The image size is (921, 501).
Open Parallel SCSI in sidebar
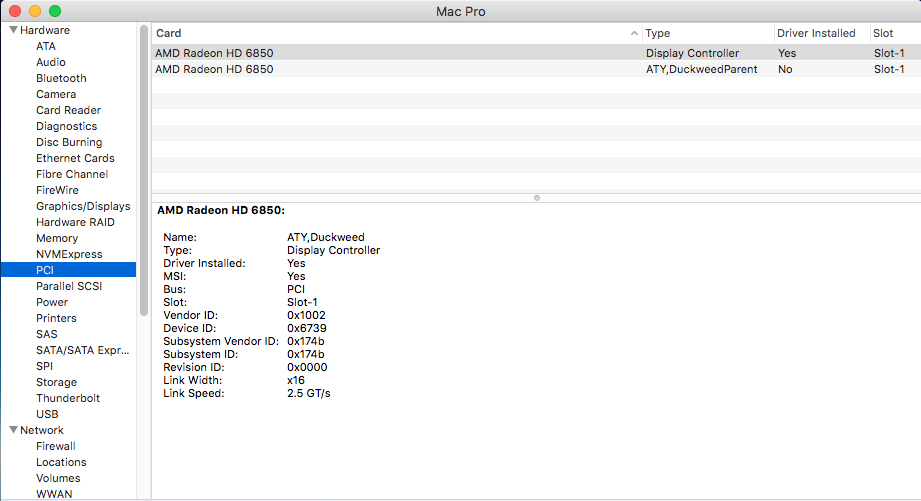click(x=69, y=286)
